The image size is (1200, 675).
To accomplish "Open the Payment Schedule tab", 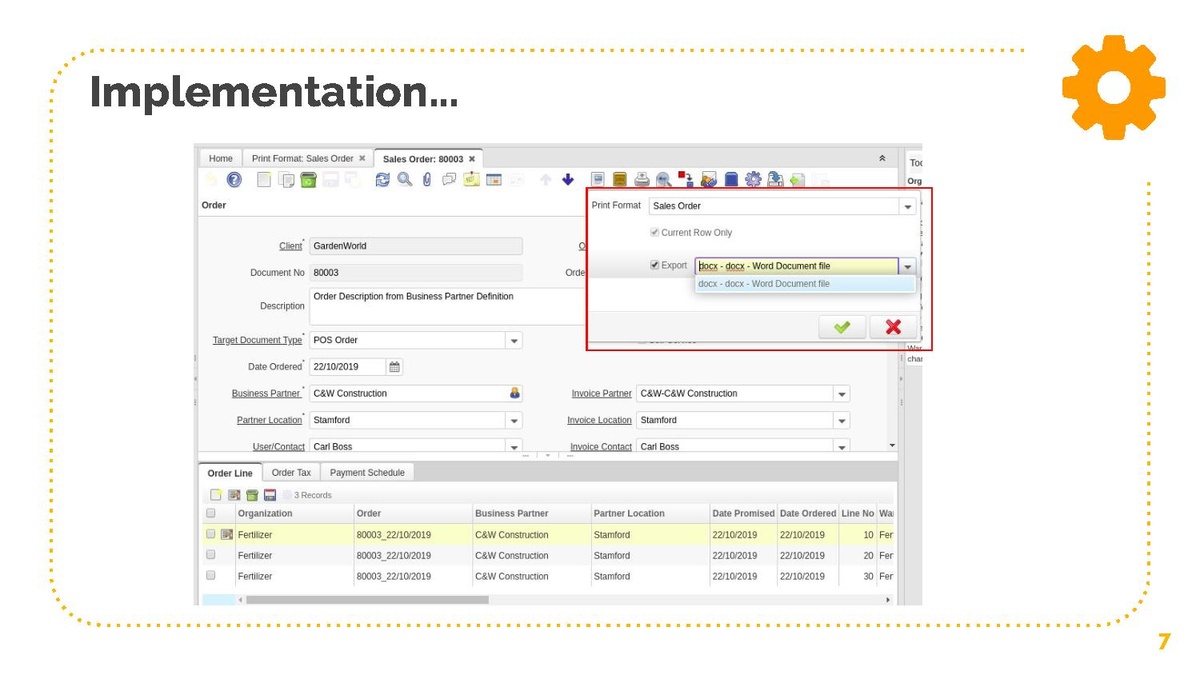I will [367, 473].
